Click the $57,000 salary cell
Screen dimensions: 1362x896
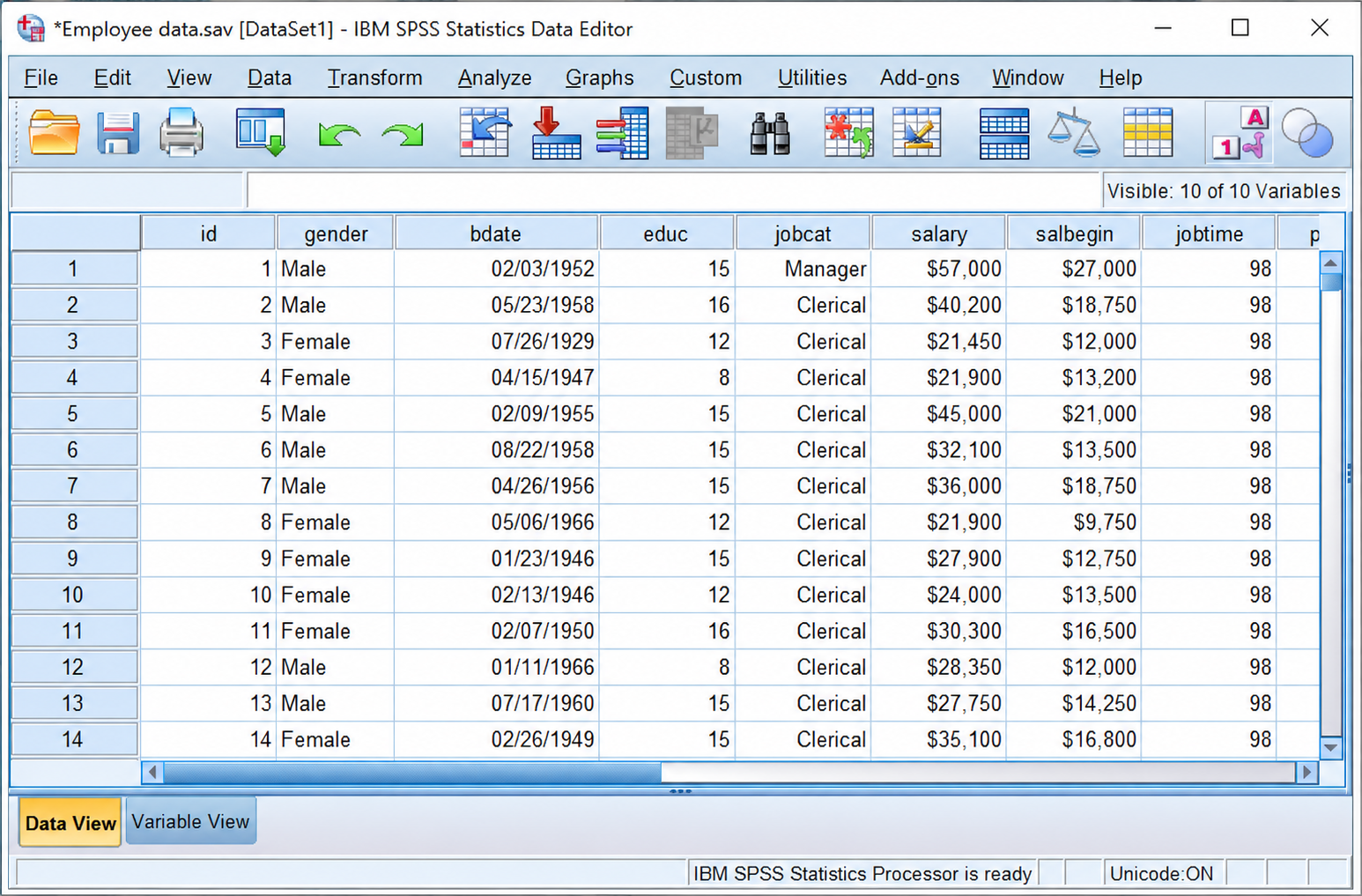(x=938, y=269)
